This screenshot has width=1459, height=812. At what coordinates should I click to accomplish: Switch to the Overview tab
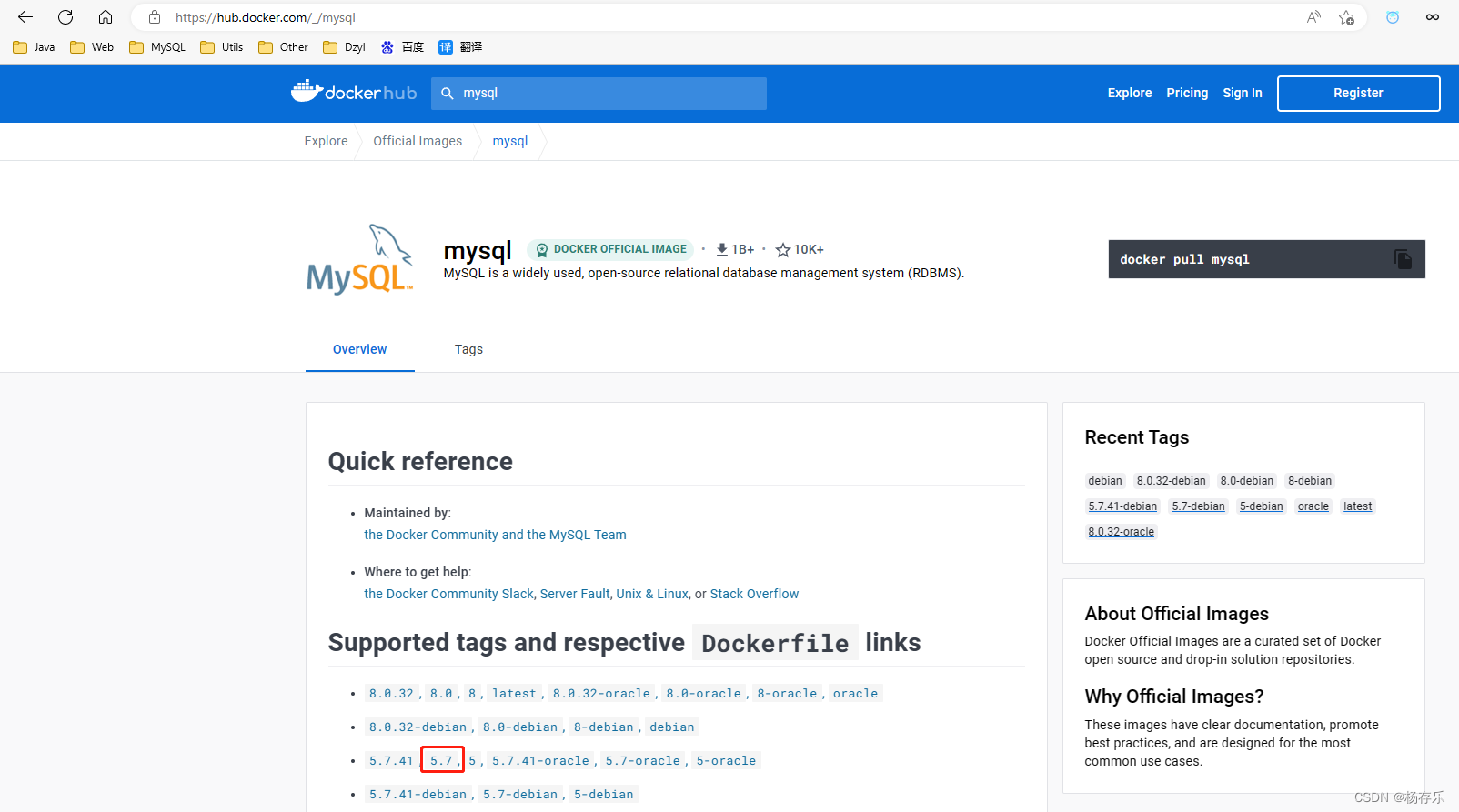click(360, 349)
